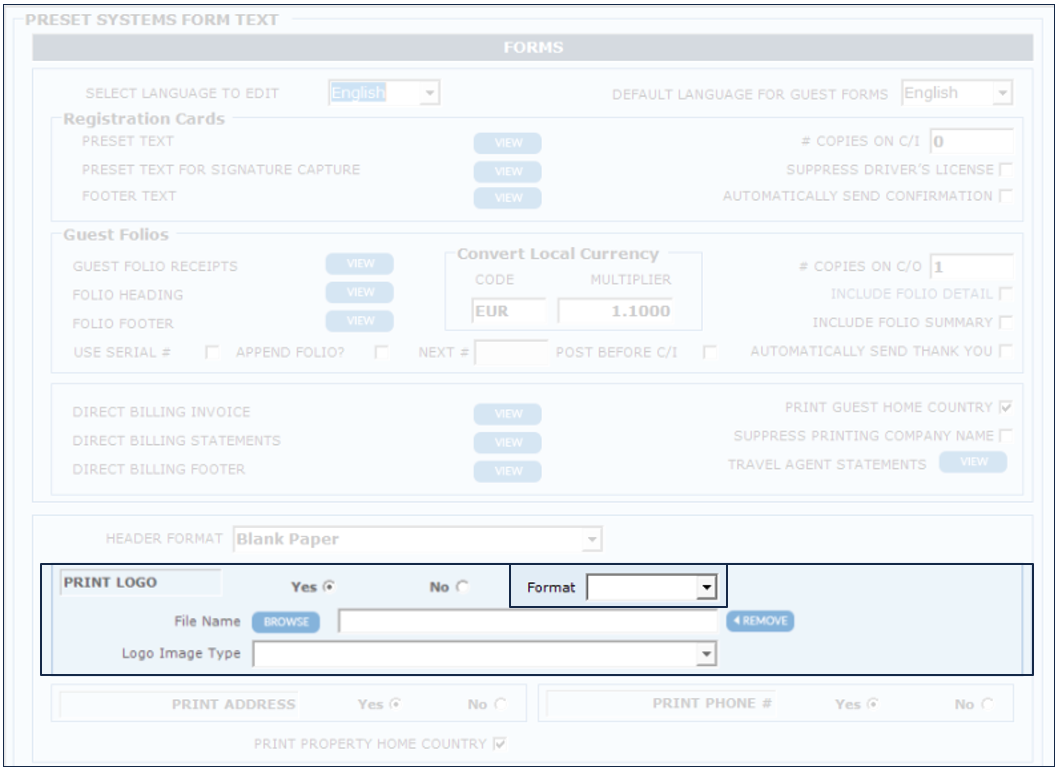
Task: Toggle Print Property Home Country checkbox
Action: click(x=500, y=744)
